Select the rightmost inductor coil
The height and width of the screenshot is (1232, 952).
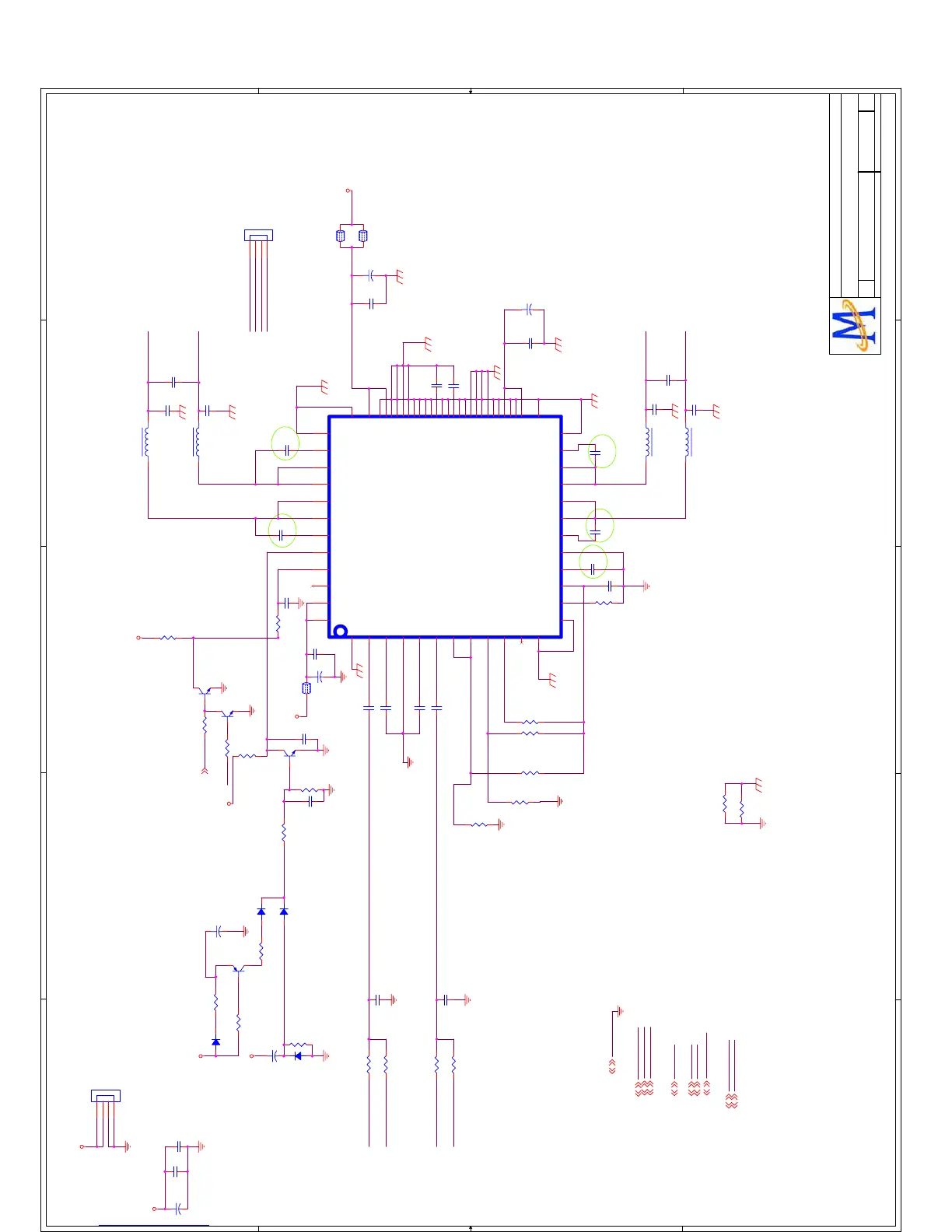[688, 442]
